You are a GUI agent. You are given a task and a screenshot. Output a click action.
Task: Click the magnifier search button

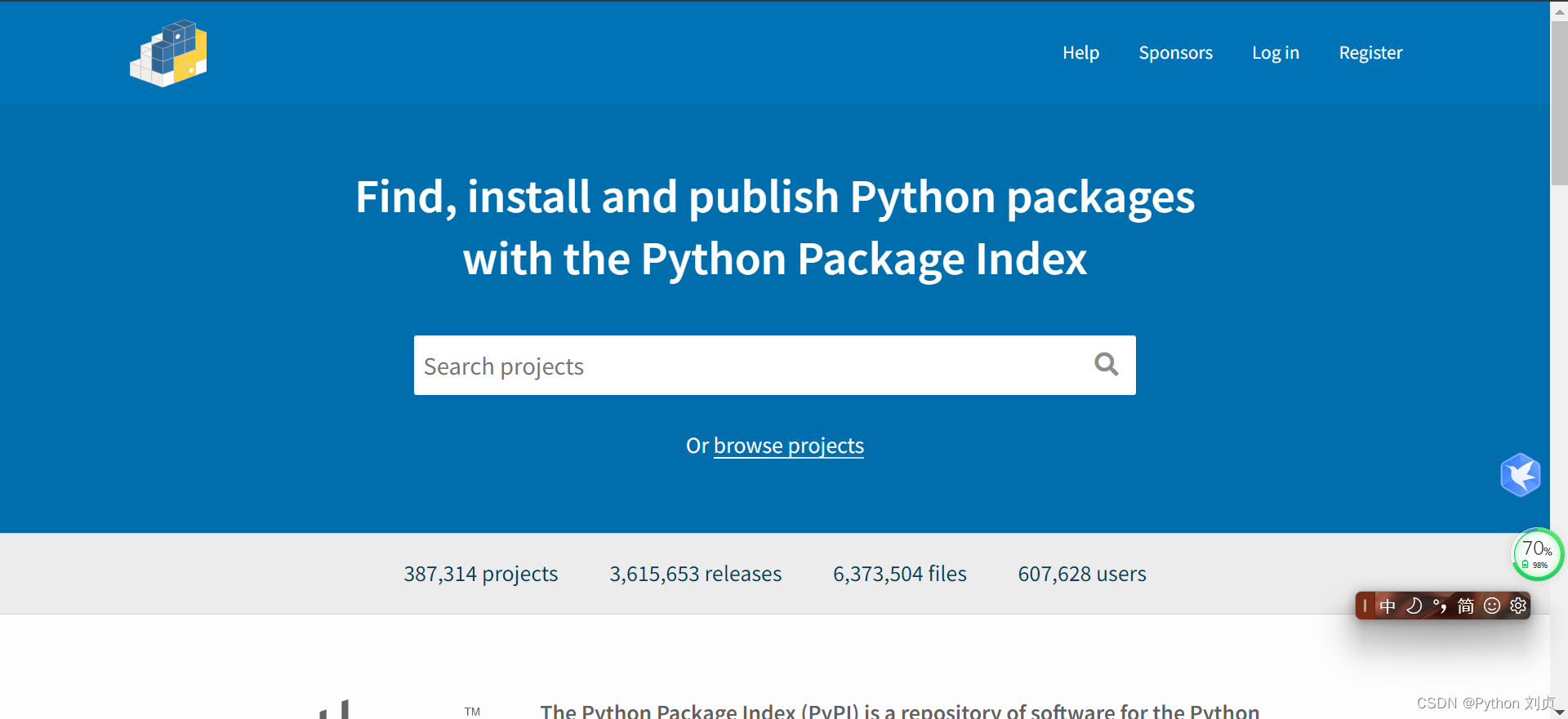point(1107,364)
